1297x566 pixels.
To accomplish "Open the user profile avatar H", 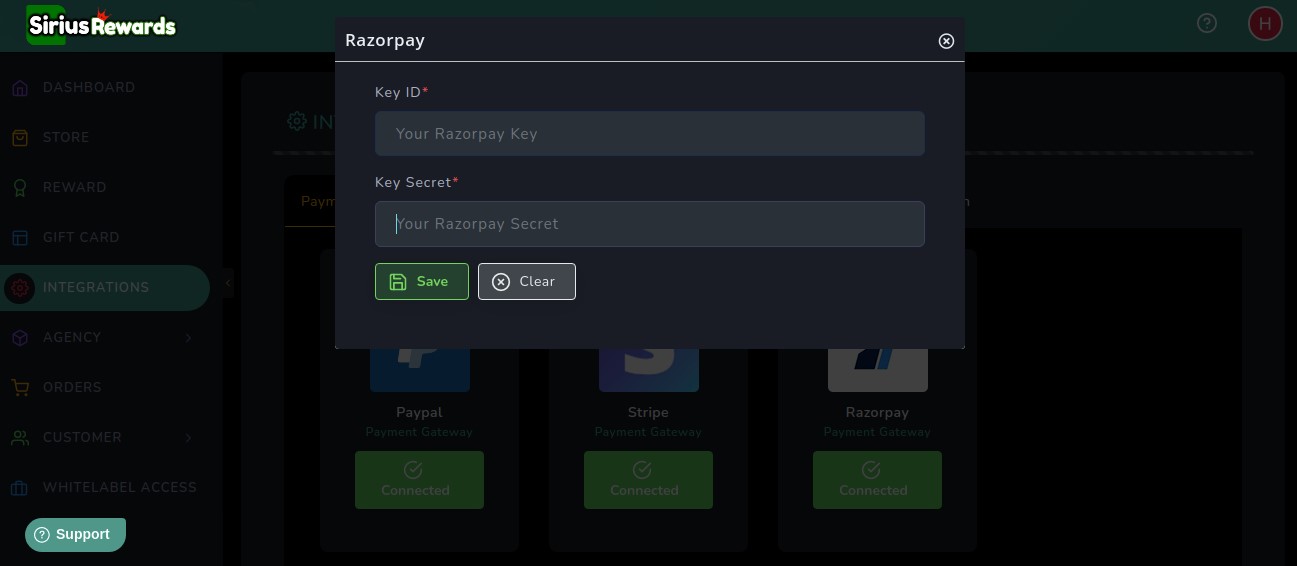I will coord(1265,23).
